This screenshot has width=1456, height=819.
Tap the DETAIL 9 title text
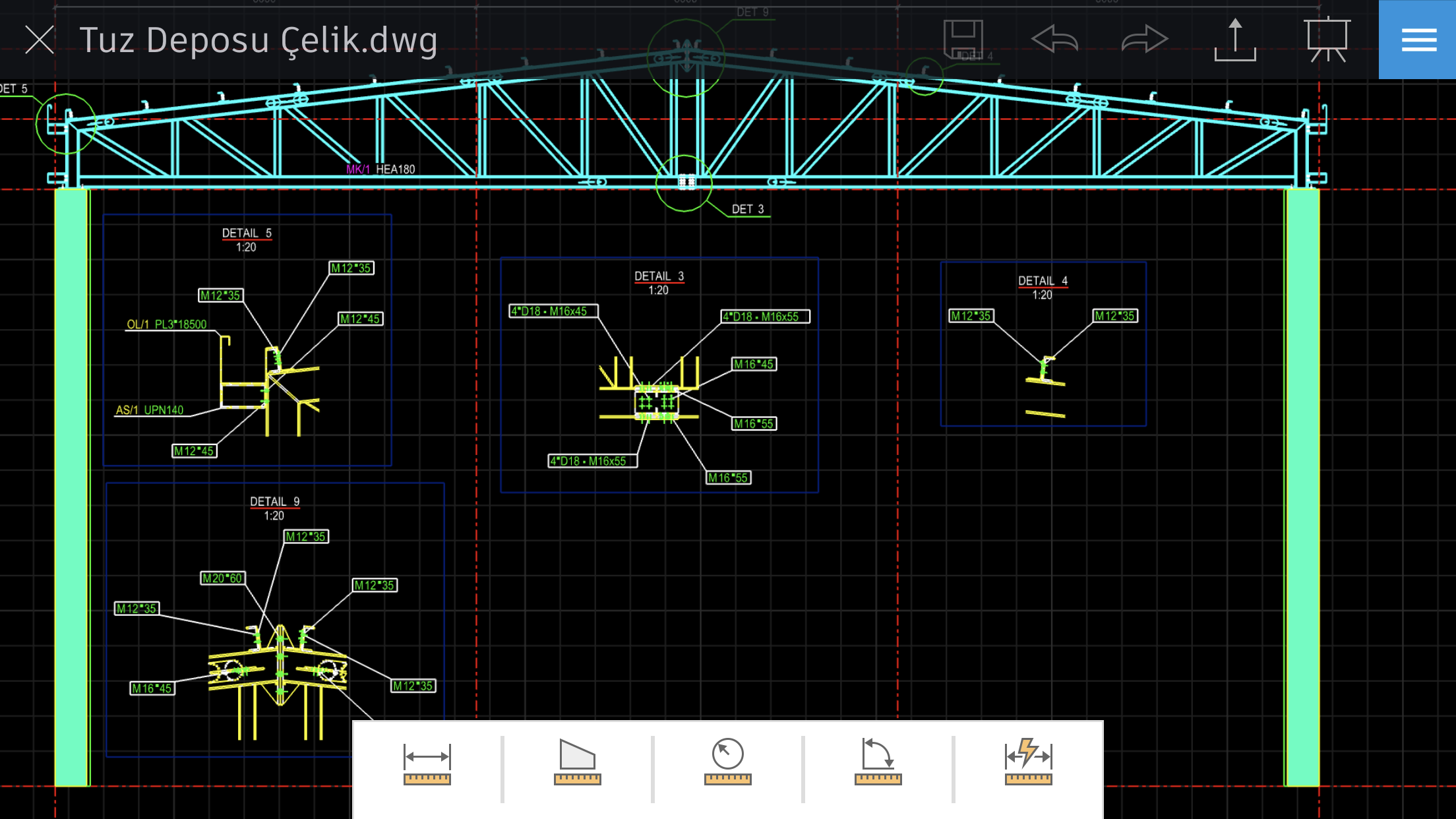(274, 502)
